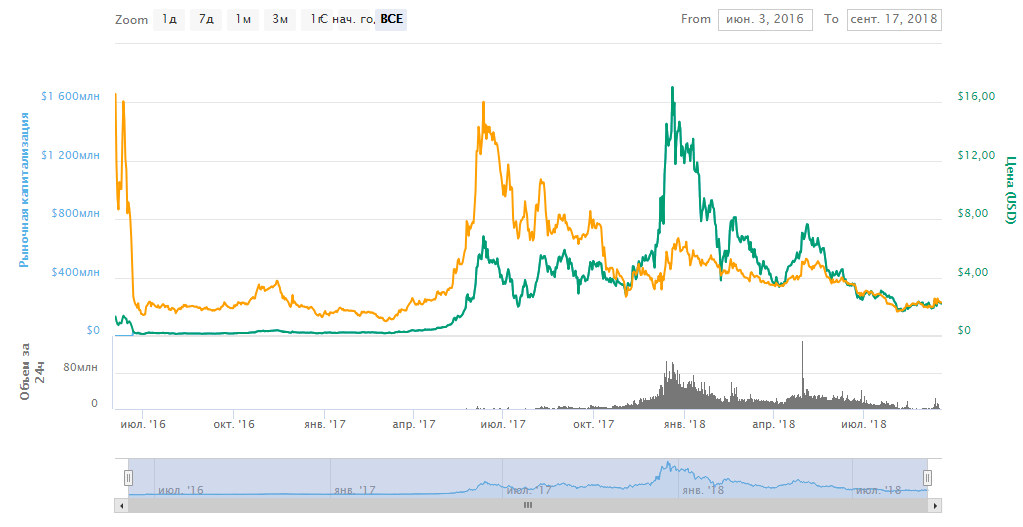Click the "окт. '17" date label
The image size is (1023, 527).
(x=594, y=425)
